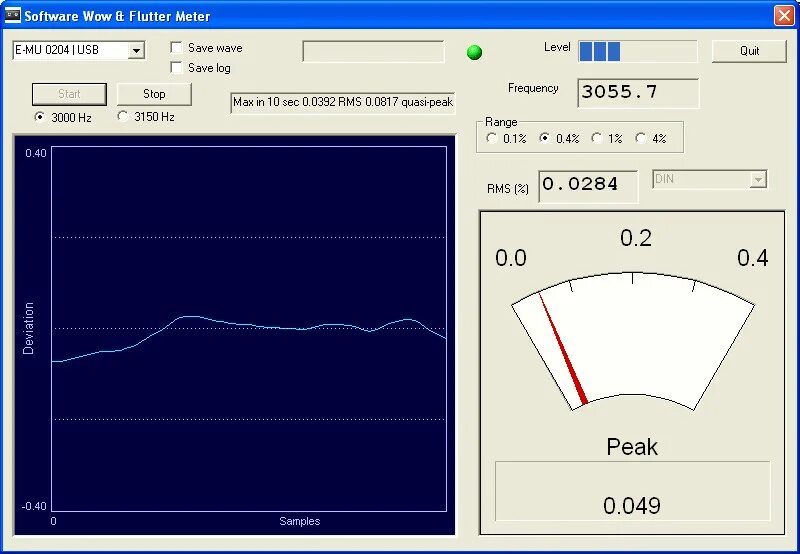This screenshot has height=554, width=800.
Task: Set range to 1%
Action: pyautogui.click(x=596, y=138)
